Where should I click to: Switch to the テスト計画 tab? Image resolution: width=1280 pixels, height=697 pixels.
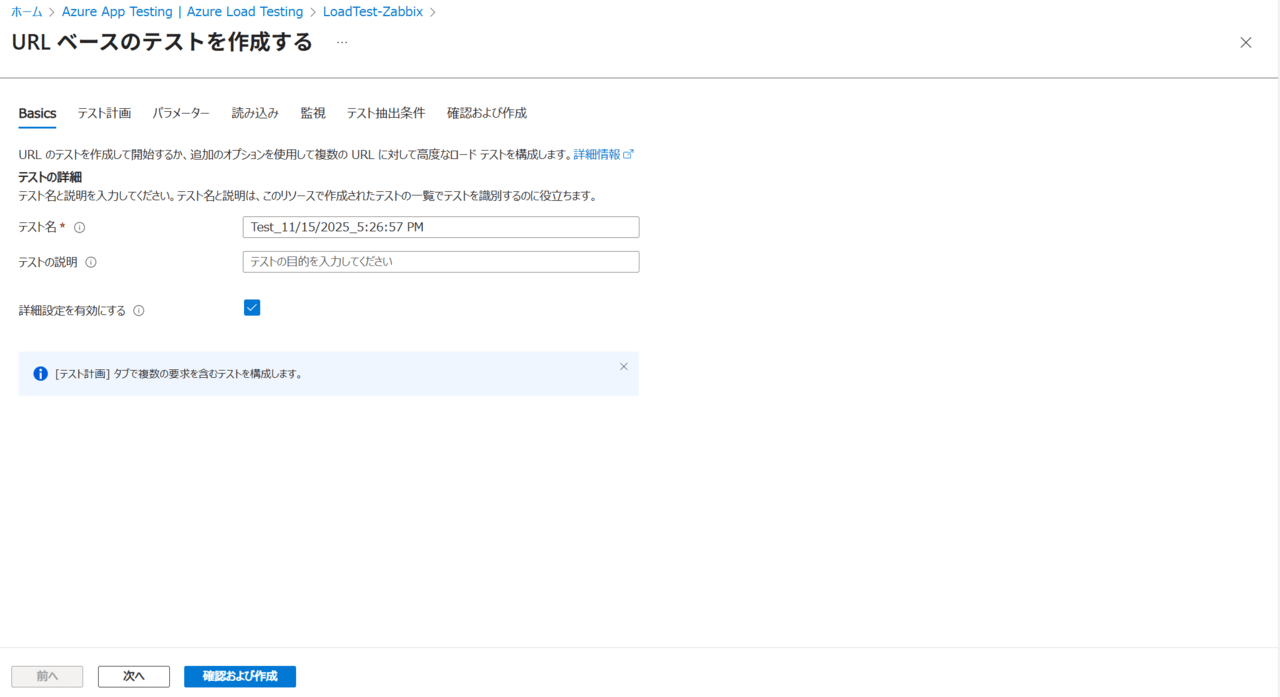(x=104, y=114)
